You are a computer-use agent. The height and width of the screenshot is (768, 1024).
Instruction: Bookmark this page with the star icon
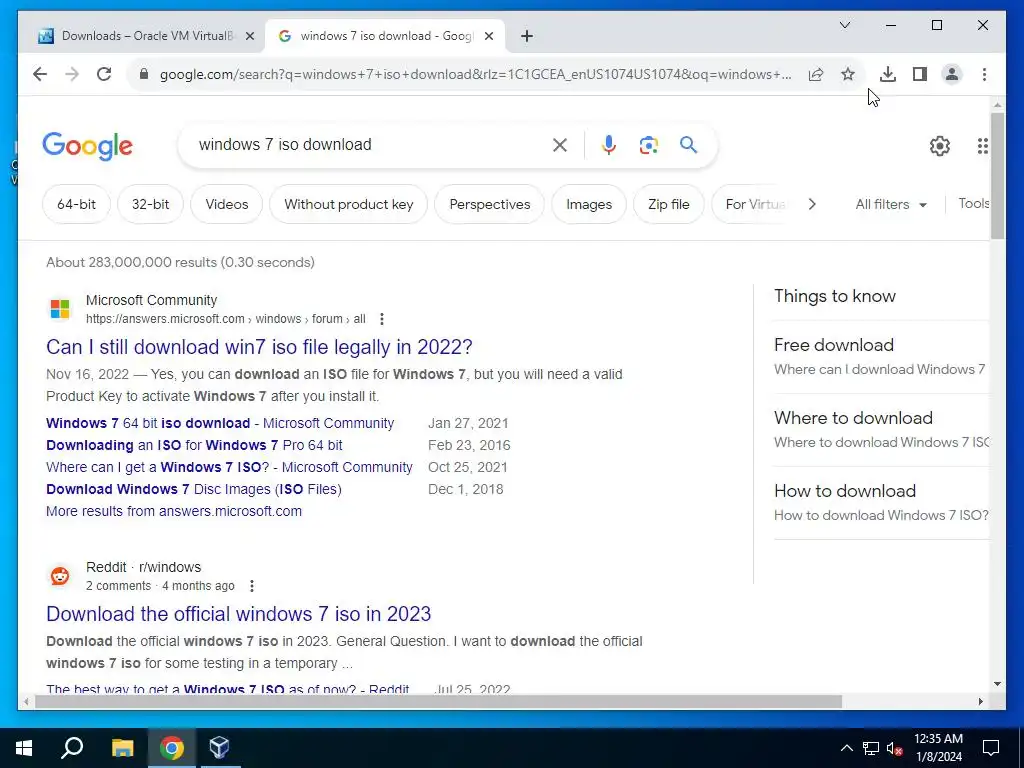[x=848, y=74]
